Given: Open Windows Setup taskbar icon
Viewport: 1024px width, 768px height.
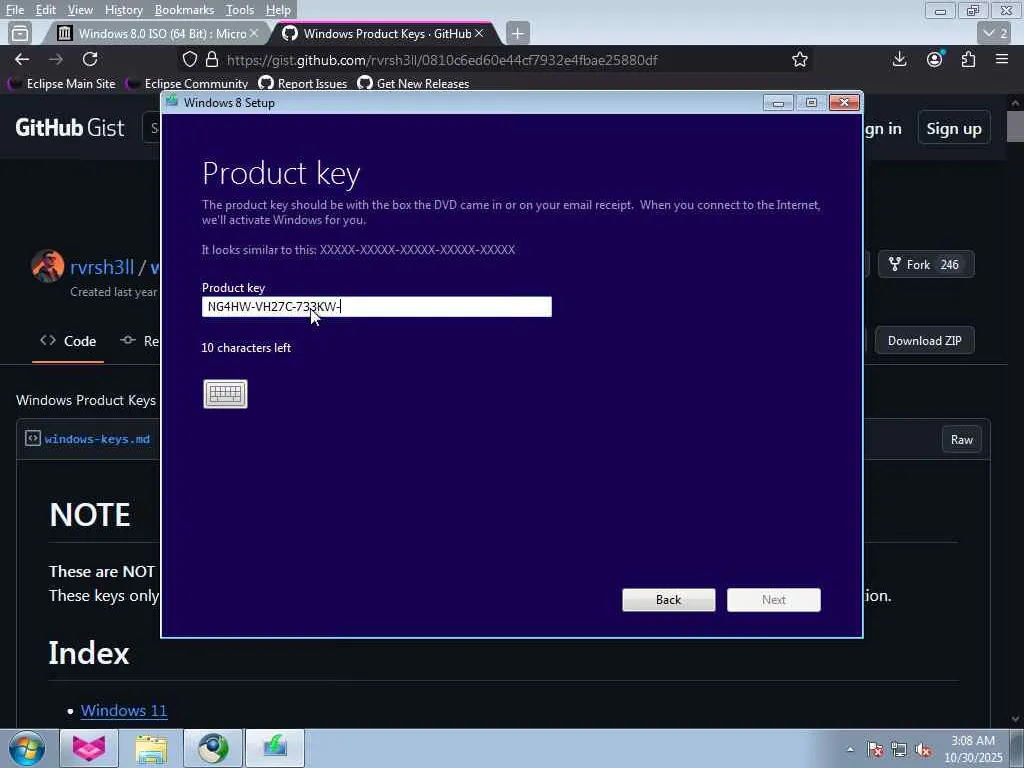Looking at the screenshot, I should click(x=275, y=748).
